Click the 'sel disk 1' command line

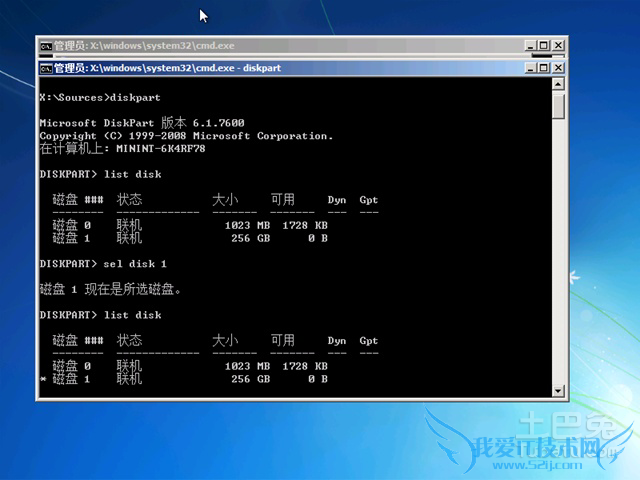103,264
